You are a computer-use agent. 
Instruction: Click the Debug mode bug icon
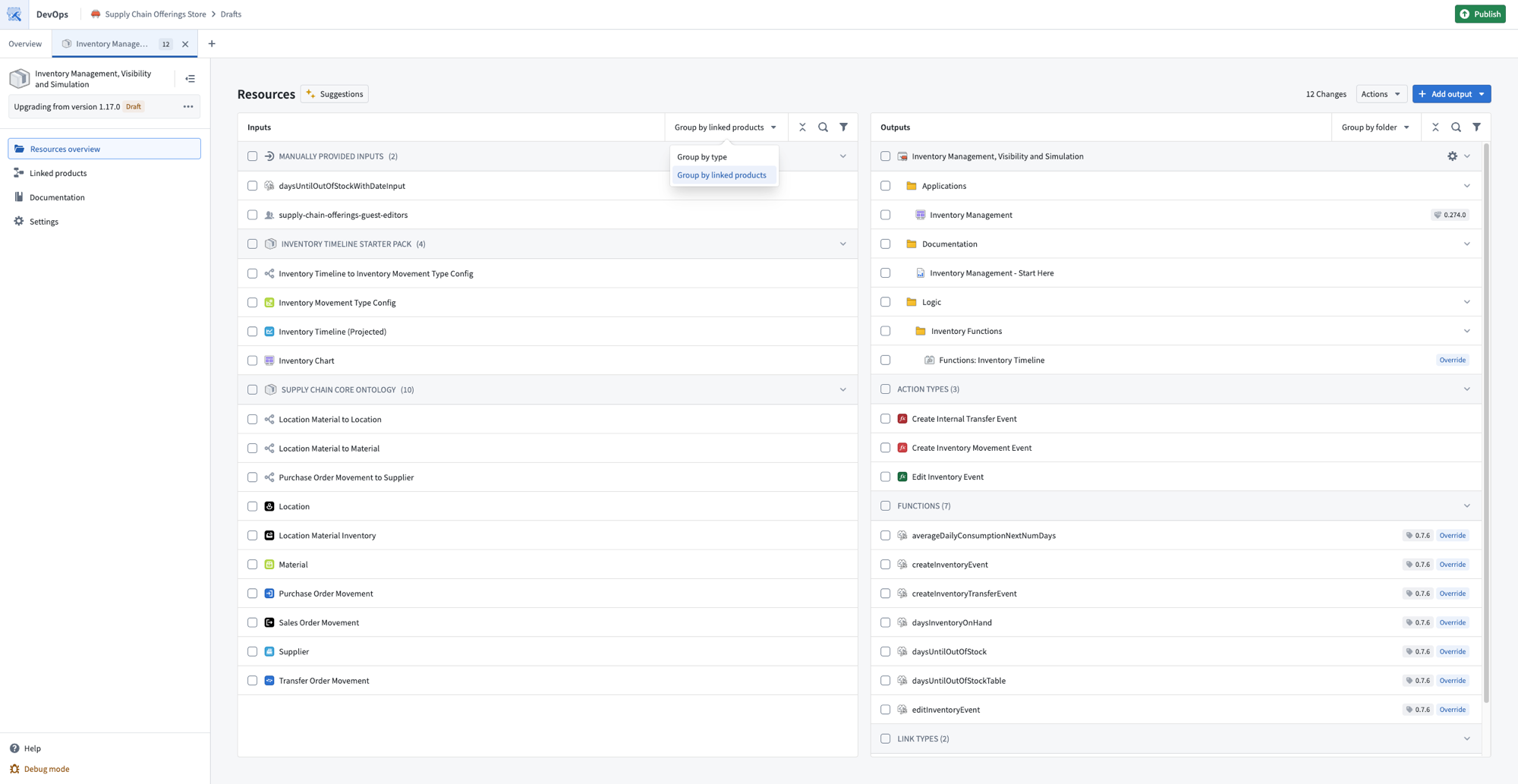pyautogui.click(x=14, y=769)
